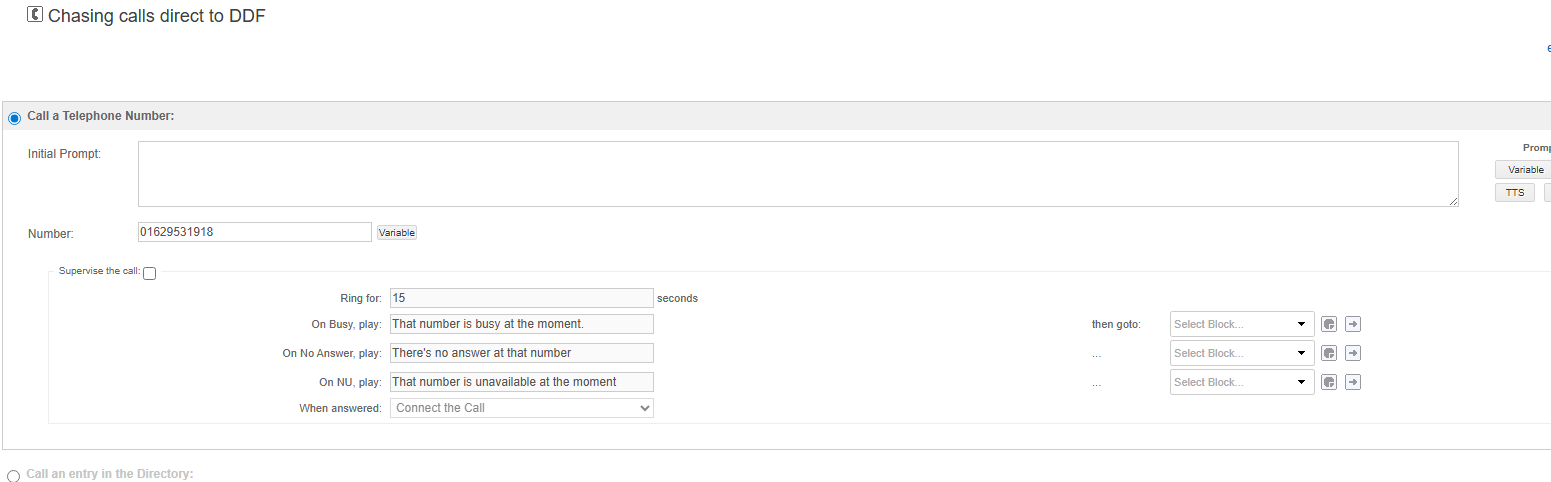Choose the 'Call an entry in the Directory' option
Image resolution: width=1551 pixels, height=482 pixels.
click(14, 476)
